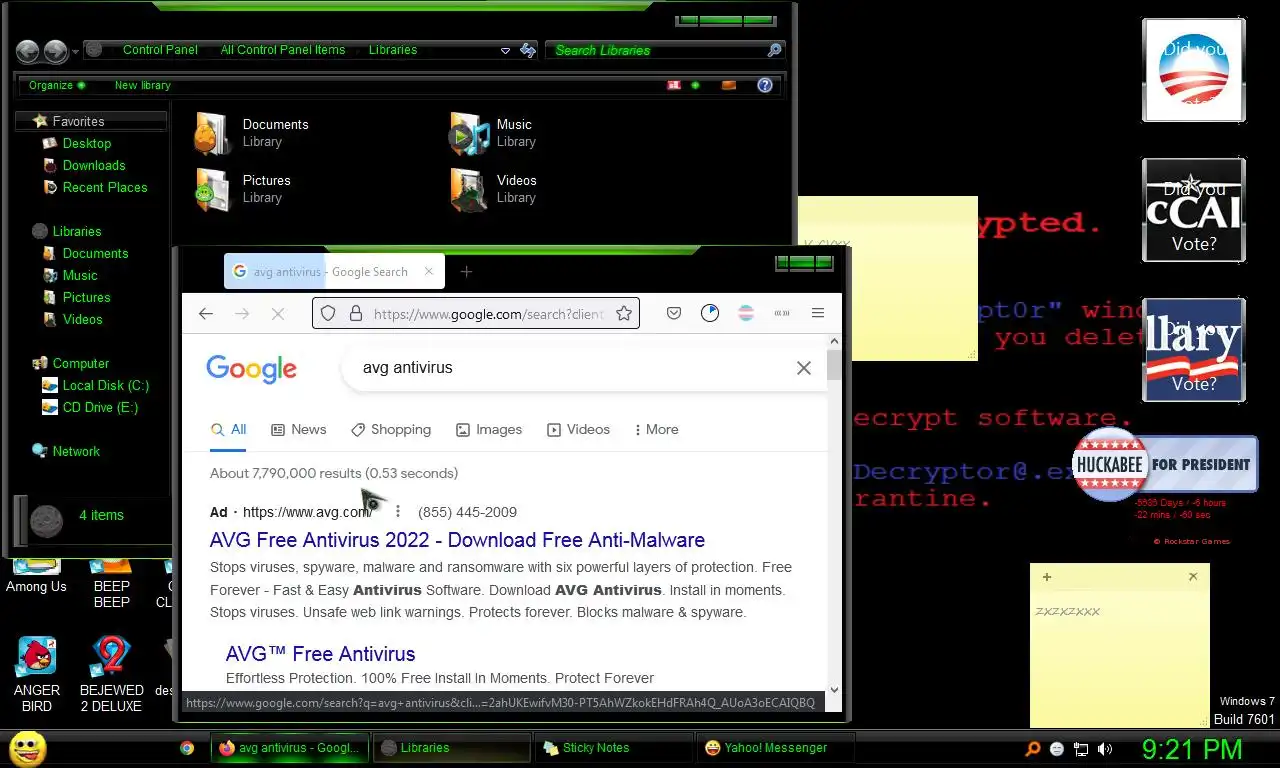
Task: Toggle the explorer preview pane icon
Action: [729, 85]
